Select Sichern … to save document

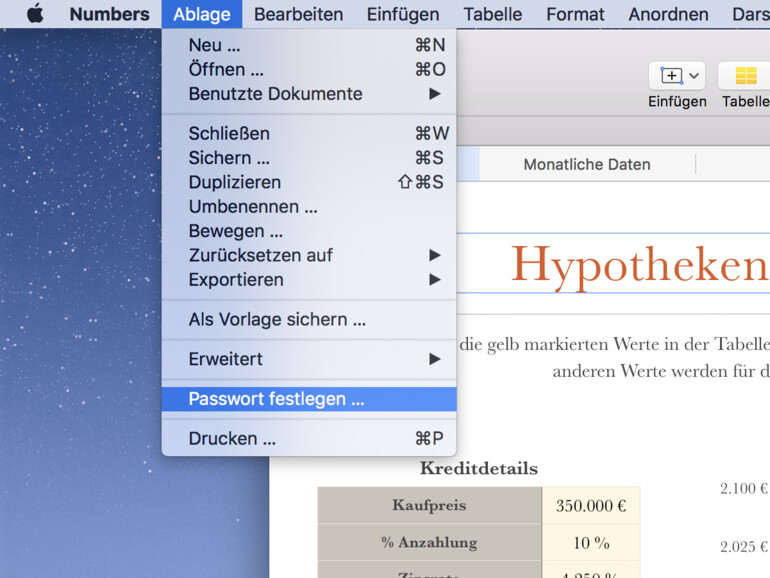click(309, 158)
